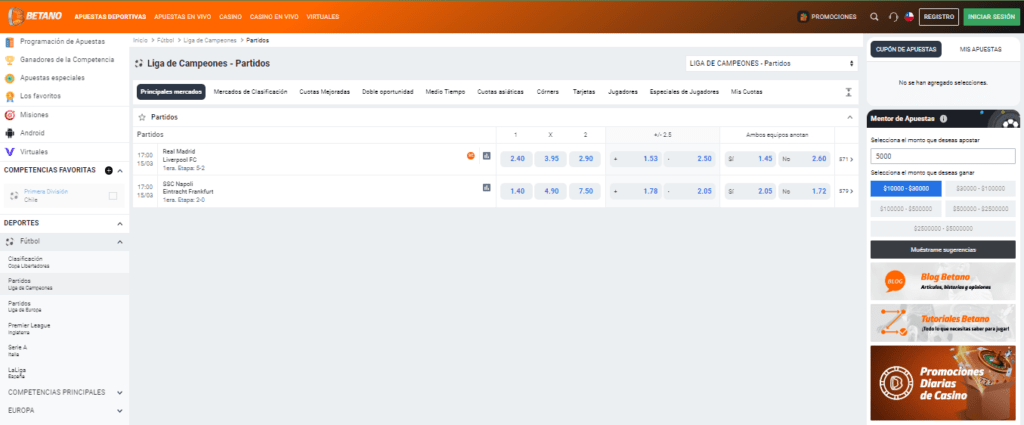Open the Apuestas en Vivo menu
Viewport: 1024px width, 425px height.
182,17
